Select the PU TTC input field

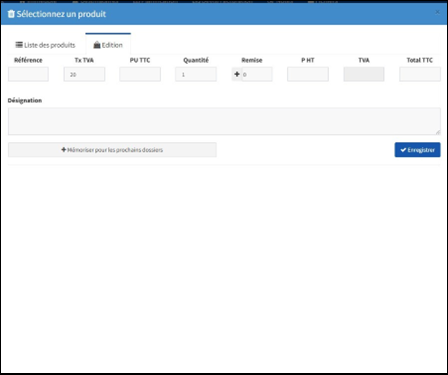click(x=140, y=74)
